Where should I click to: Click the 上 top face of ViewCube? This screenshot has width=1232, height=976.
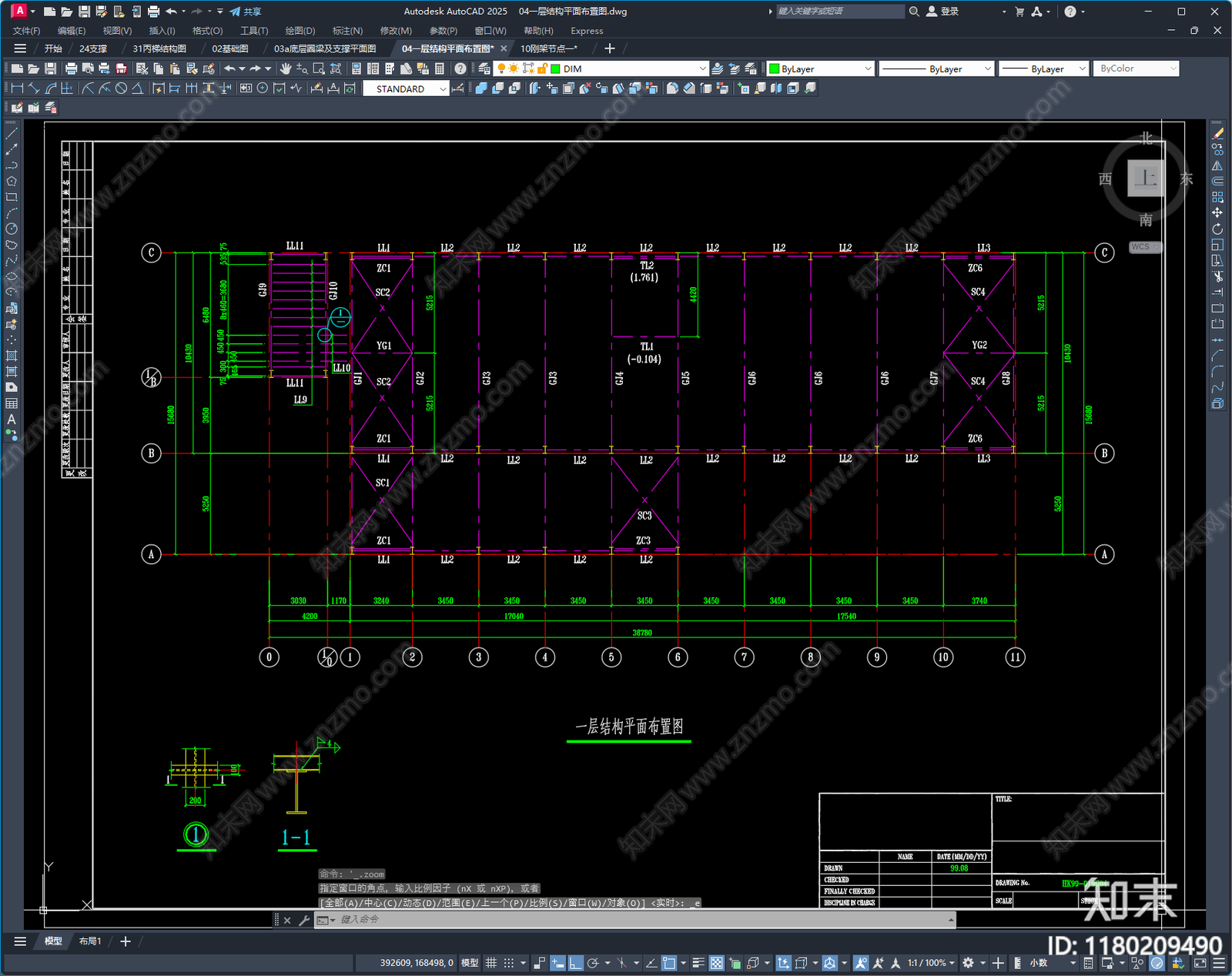coord(1146,179)
